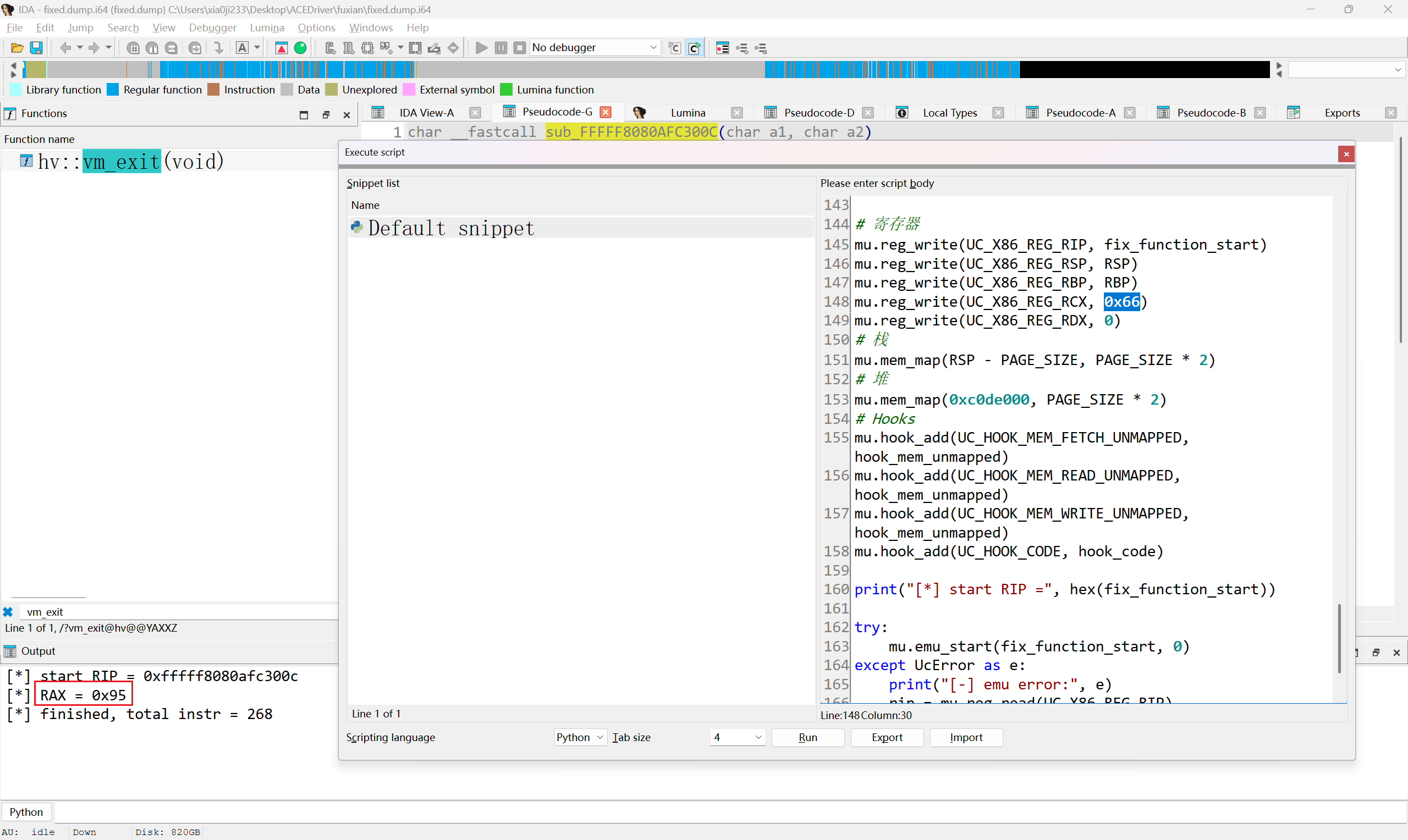Switch to the Local Types tab
This screenshot has width=1408, height=840.
point(949,113)
